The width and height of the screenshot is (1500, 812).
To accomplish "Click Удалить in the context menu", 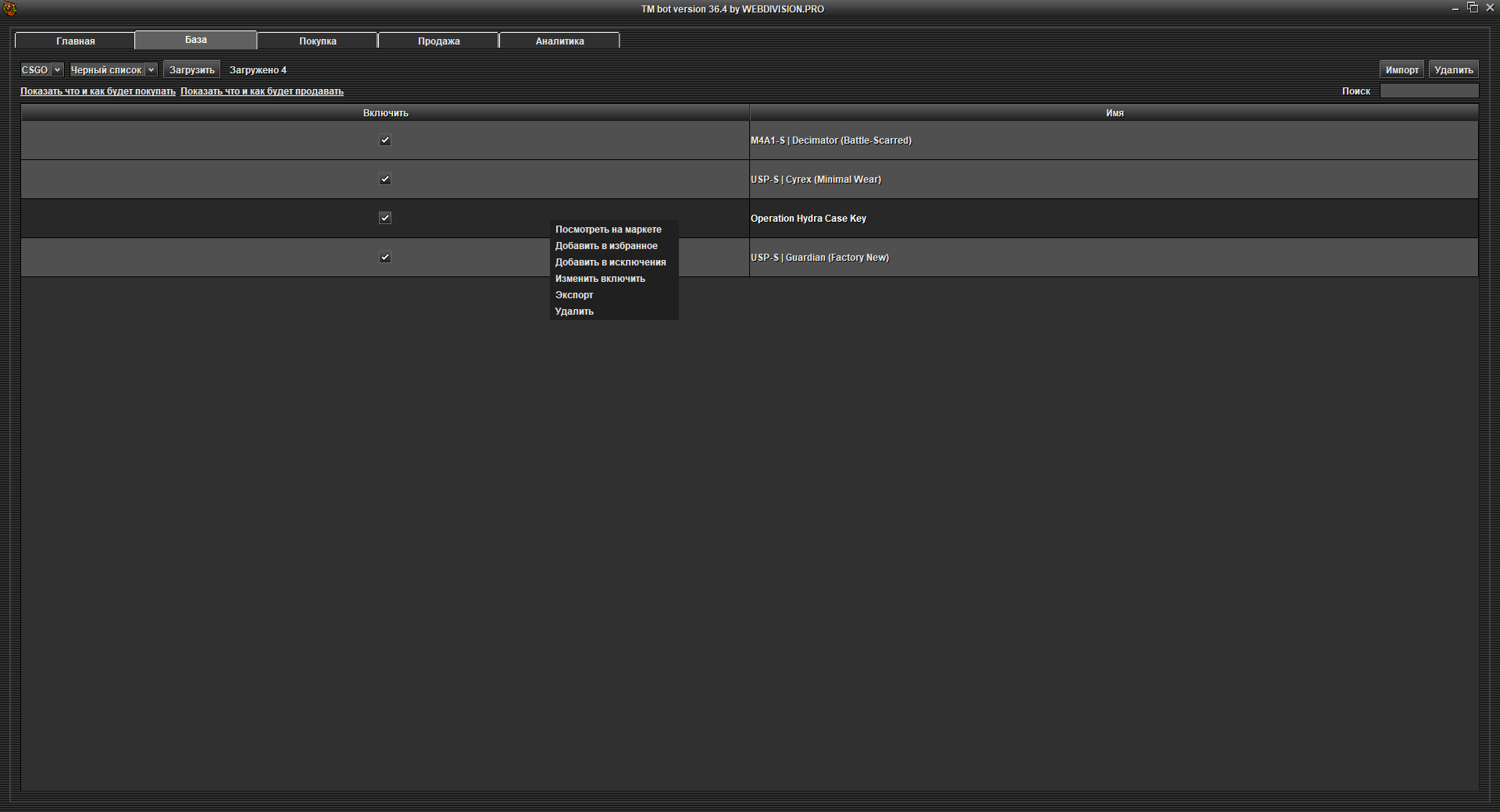I will (x=574, y=312).
